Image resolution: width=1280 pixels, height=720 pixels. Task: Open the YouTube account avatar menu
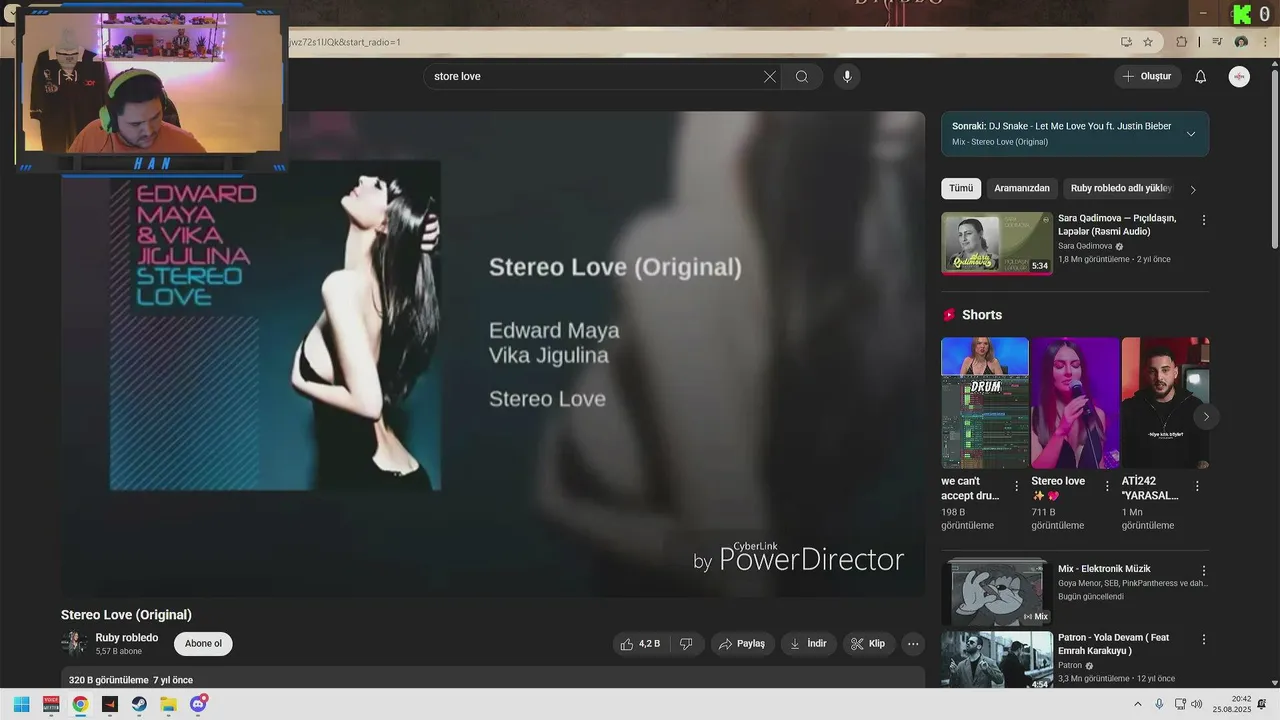click(x=1239, y=77)
